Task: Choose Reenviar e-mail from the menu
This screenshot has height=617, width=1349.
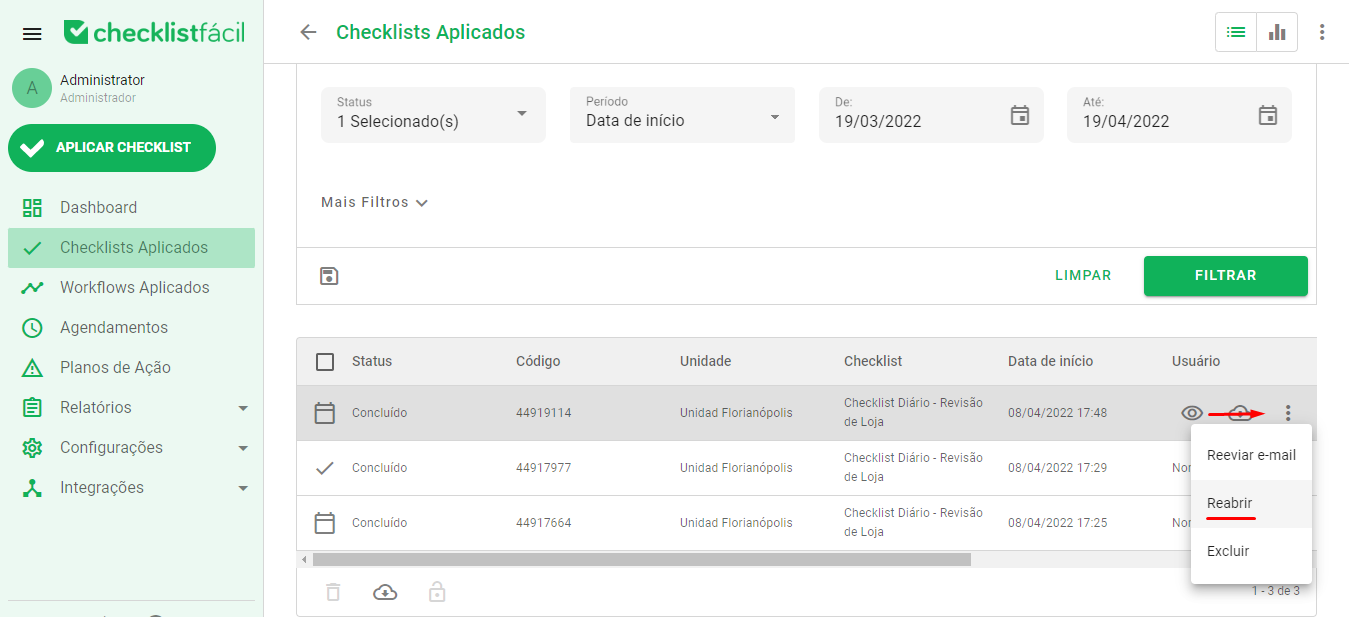Action: click(x=1251, y=454)
